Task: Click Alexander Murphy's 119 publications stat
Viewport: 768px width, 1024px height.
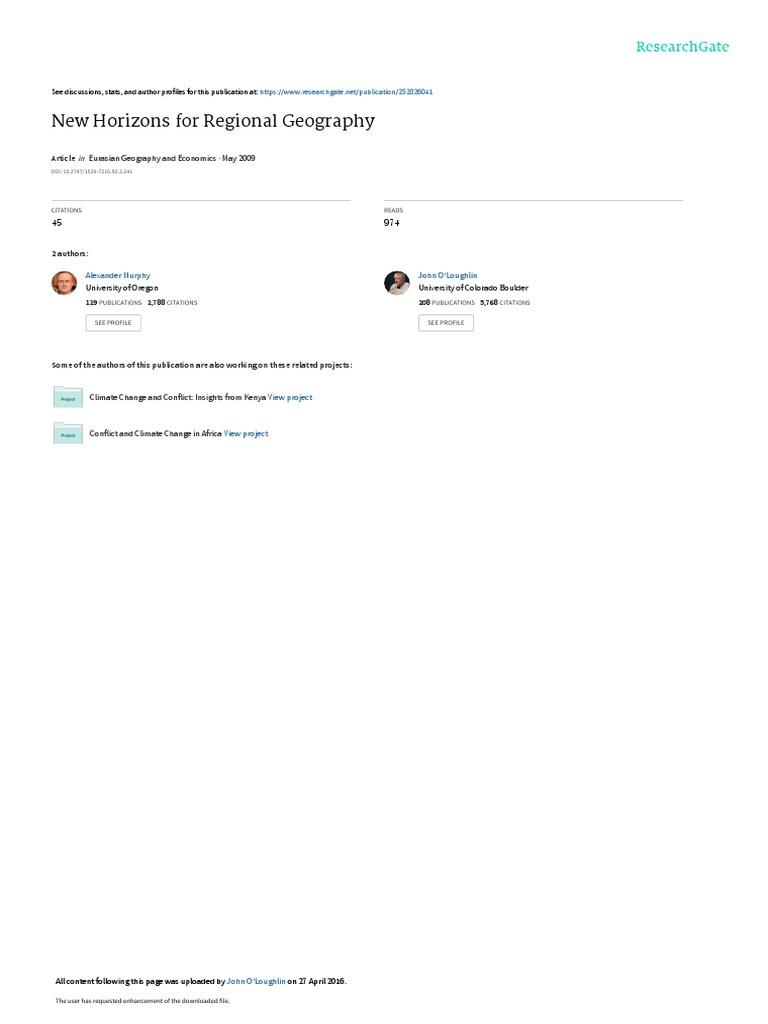Action: 114,303
